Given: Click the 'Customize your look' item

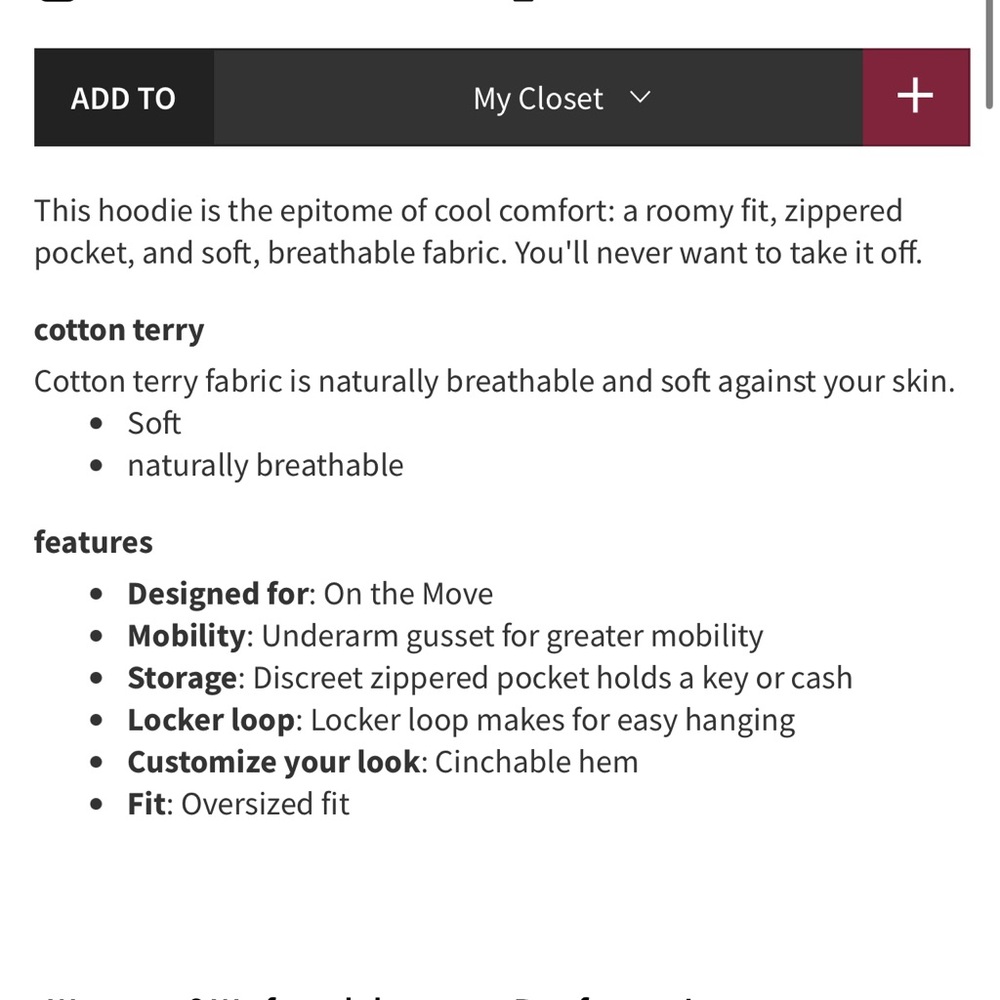Looking at the screenshot, I should click(383, 761).
